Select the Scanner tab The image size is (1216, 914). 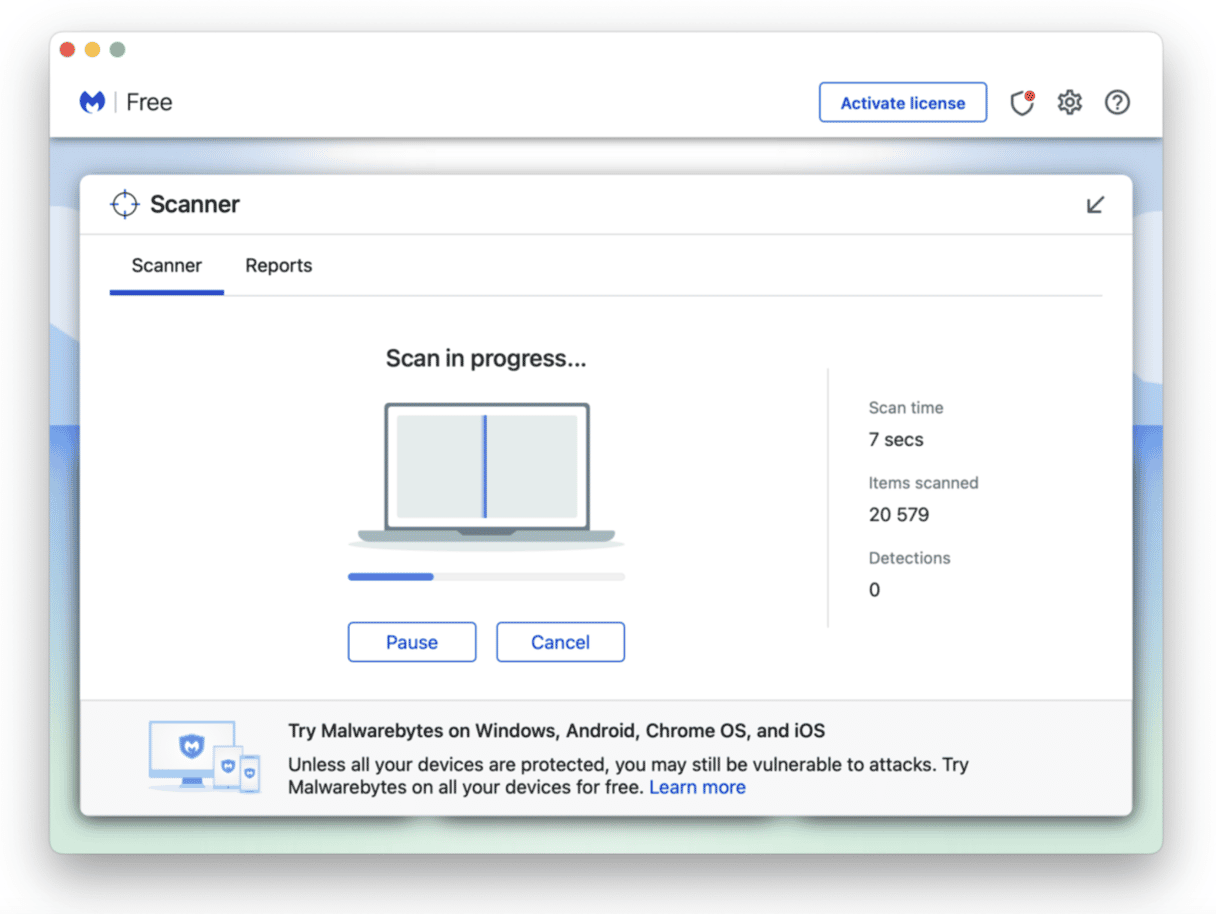[x=166, y=265]
